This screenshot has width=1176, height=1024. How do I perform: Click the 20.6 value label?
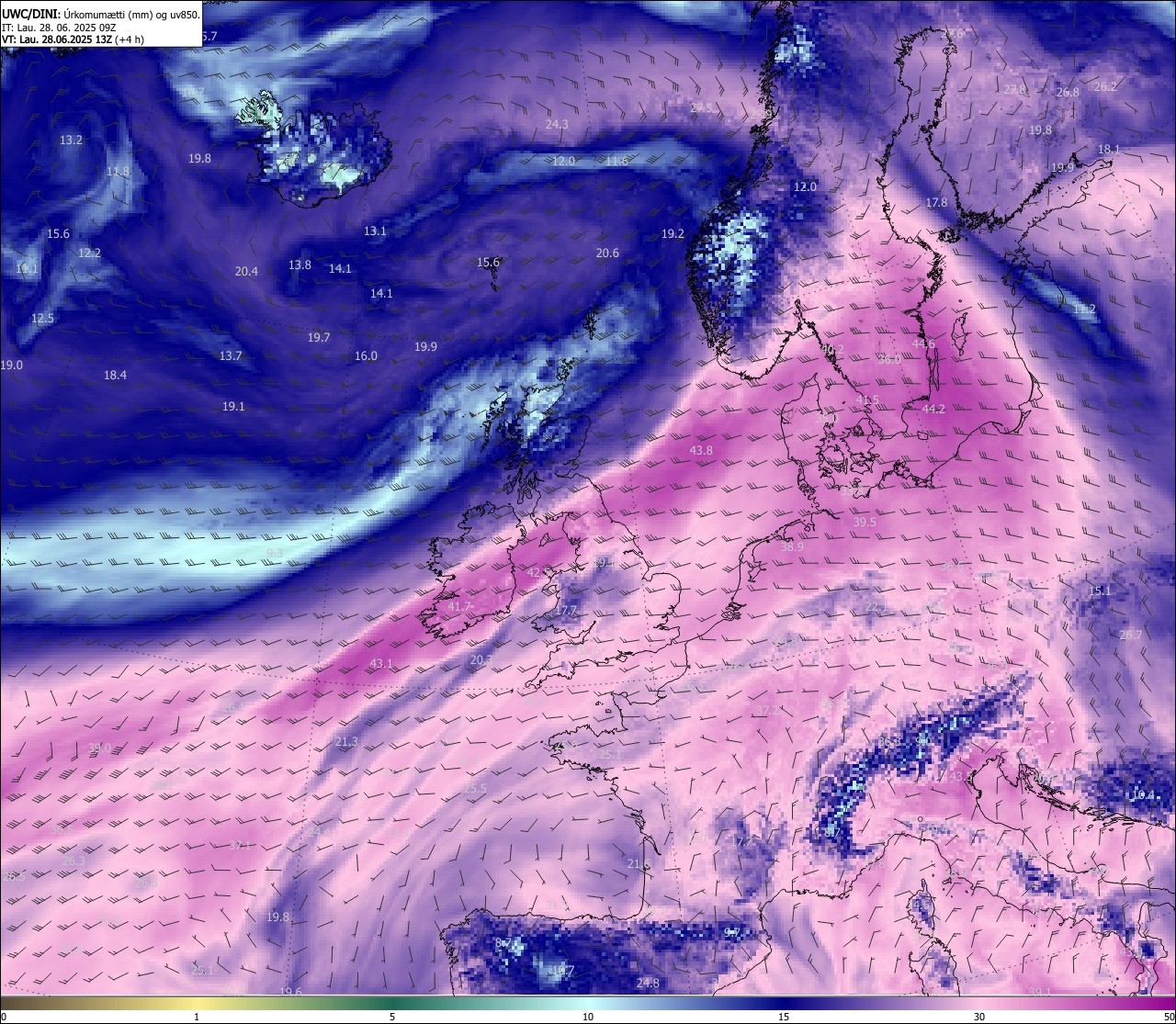tap(607, 253)
